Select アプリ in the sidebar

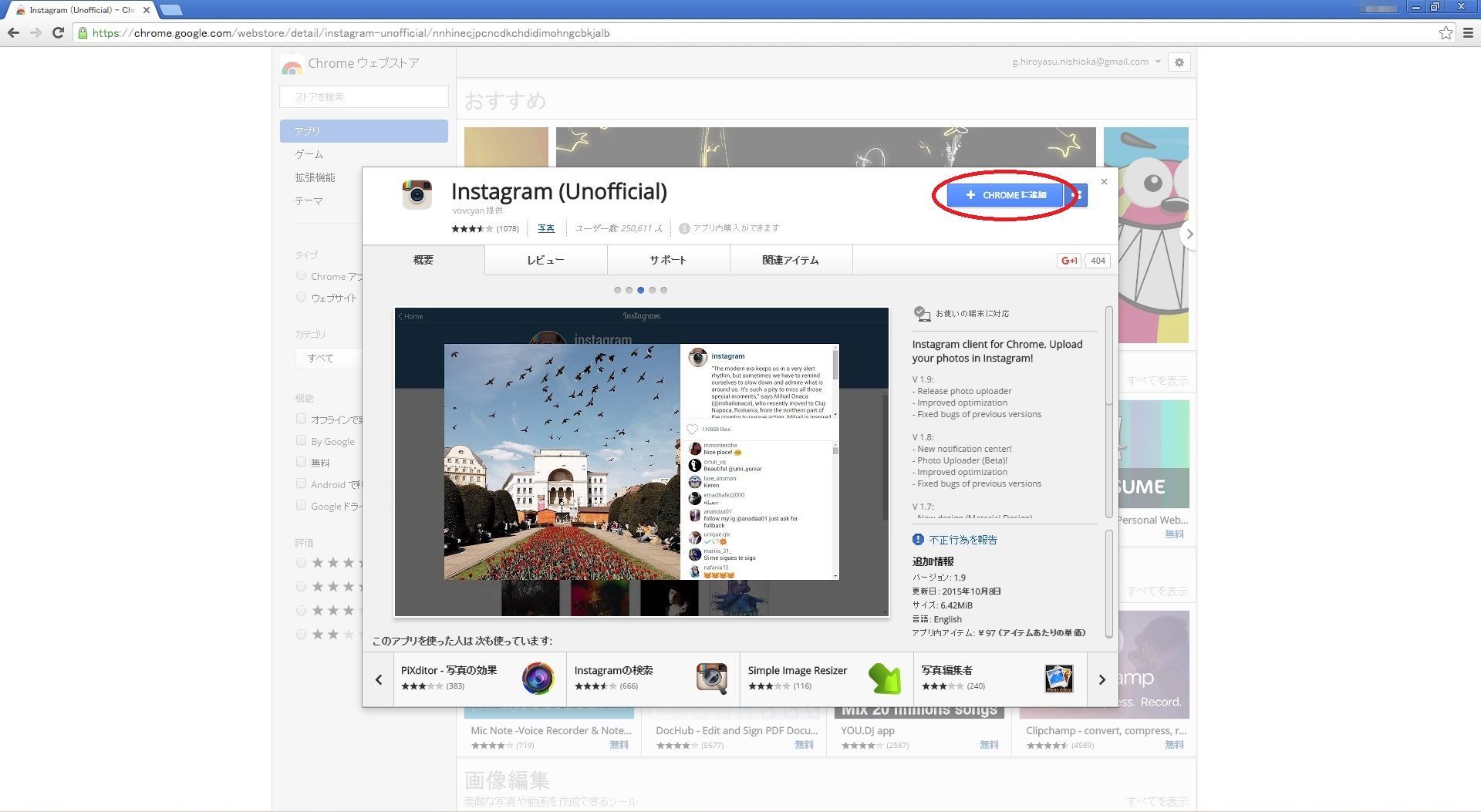coord(364,131)
